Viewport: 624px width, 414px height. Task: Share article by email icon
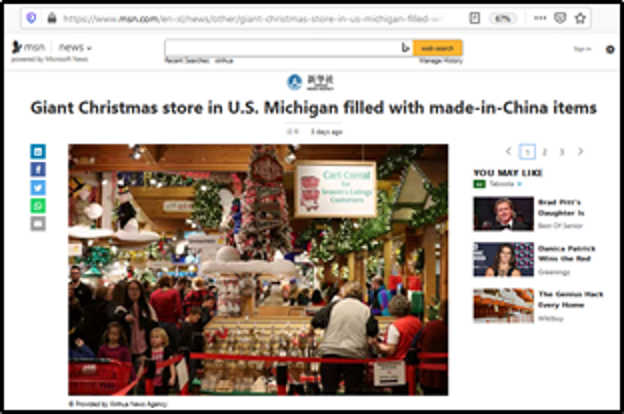38,224
